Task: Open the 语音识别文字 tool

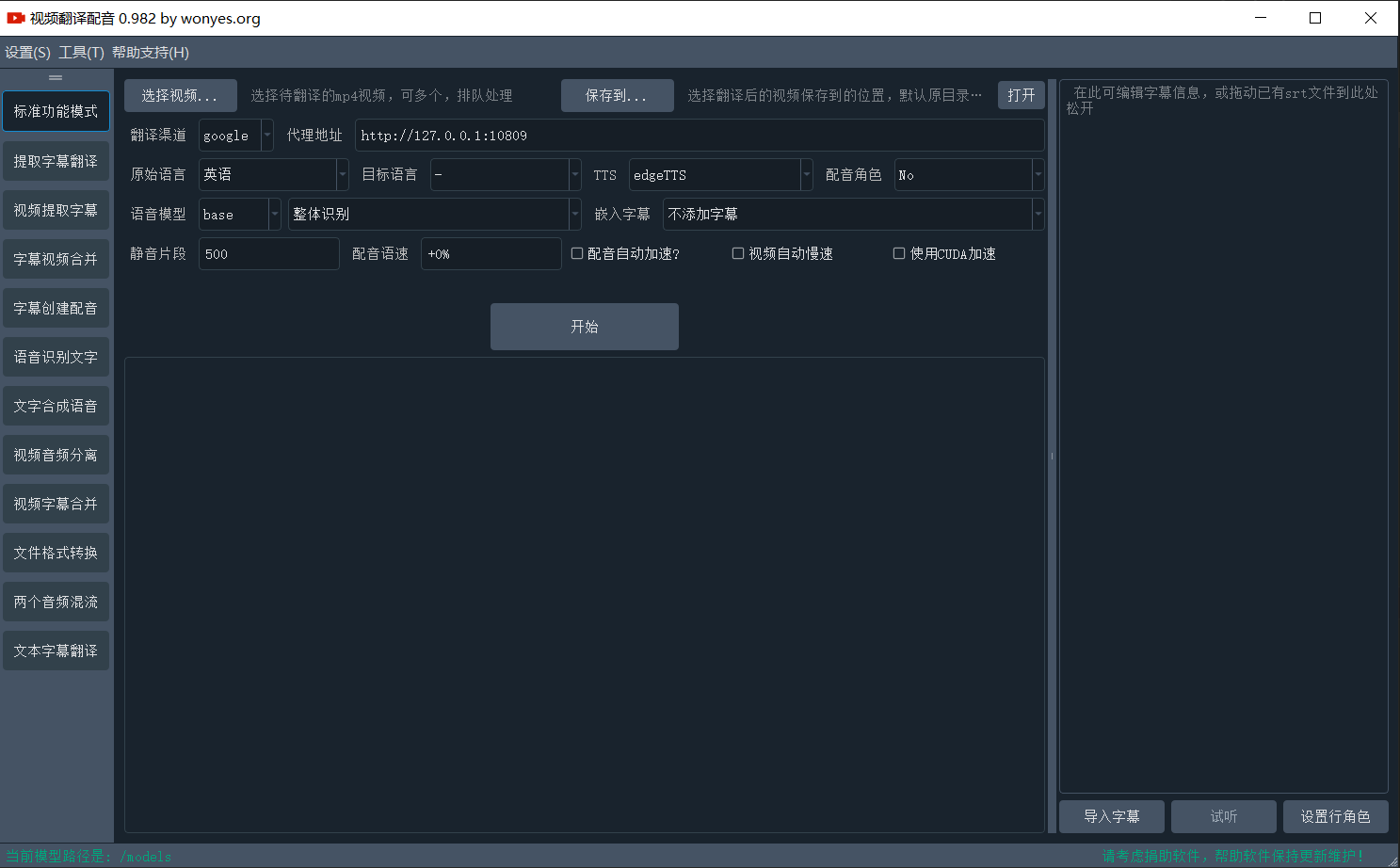Action: [56, 357]
